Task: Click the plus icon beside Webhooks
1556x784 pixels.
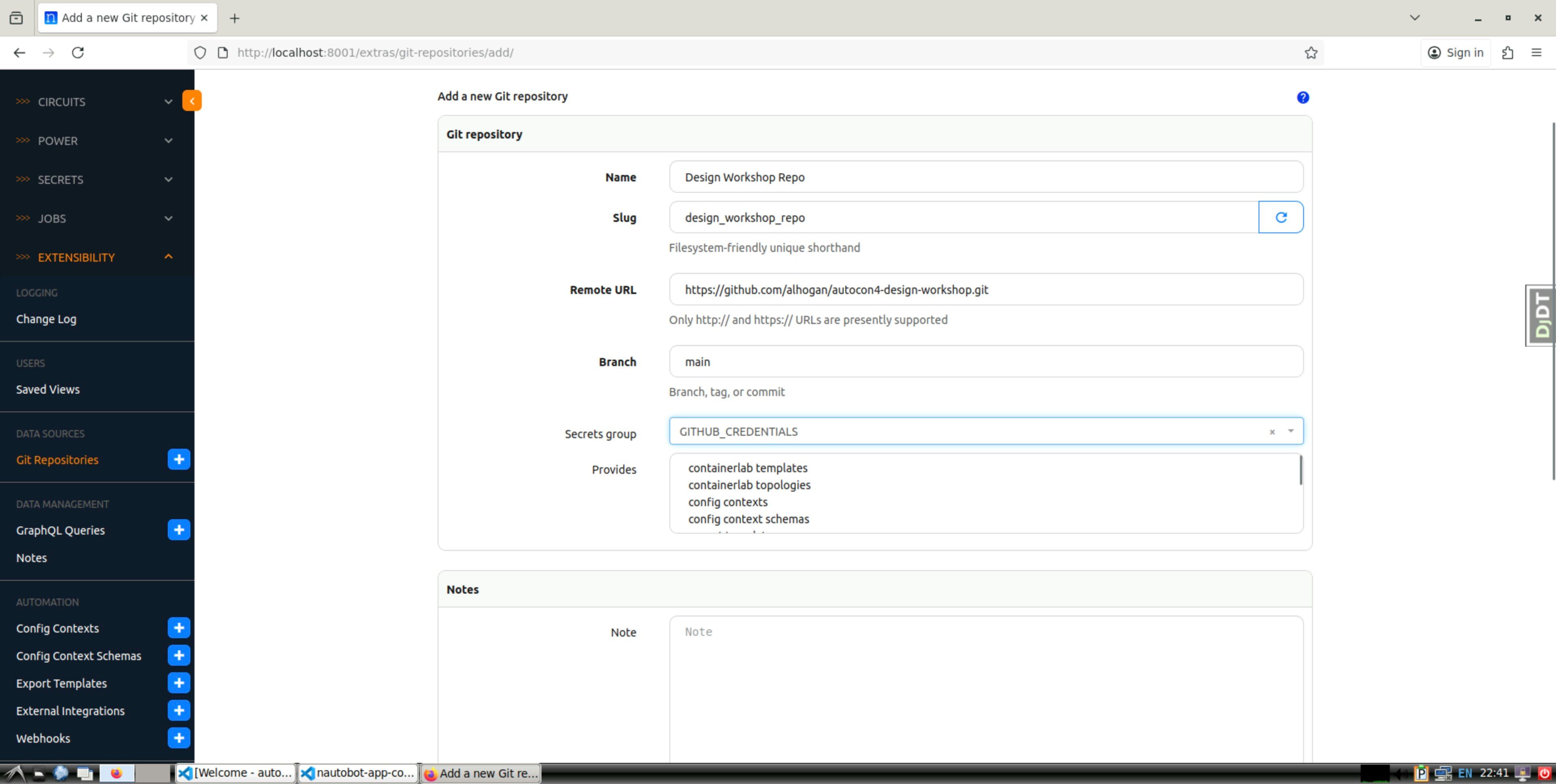Action: point(179,737)
